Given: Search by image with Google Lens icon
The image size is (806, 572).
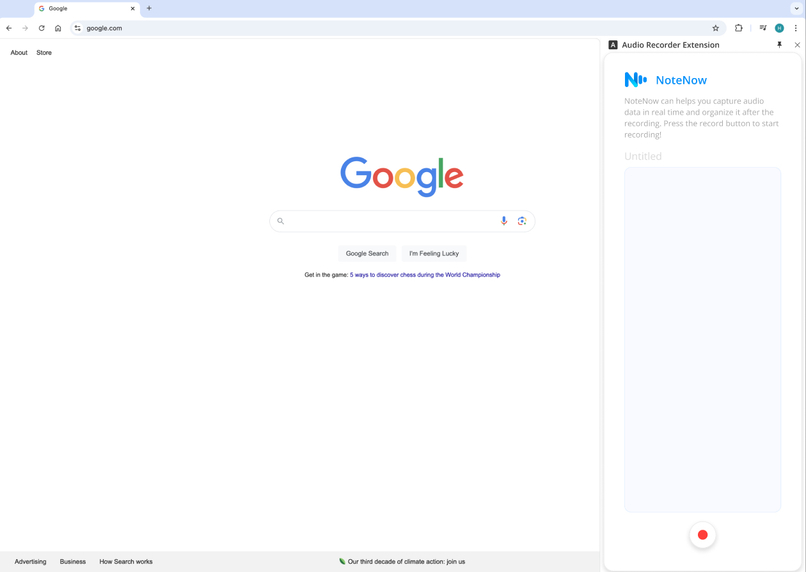Looking at the screenshot, I should point(522,221).
